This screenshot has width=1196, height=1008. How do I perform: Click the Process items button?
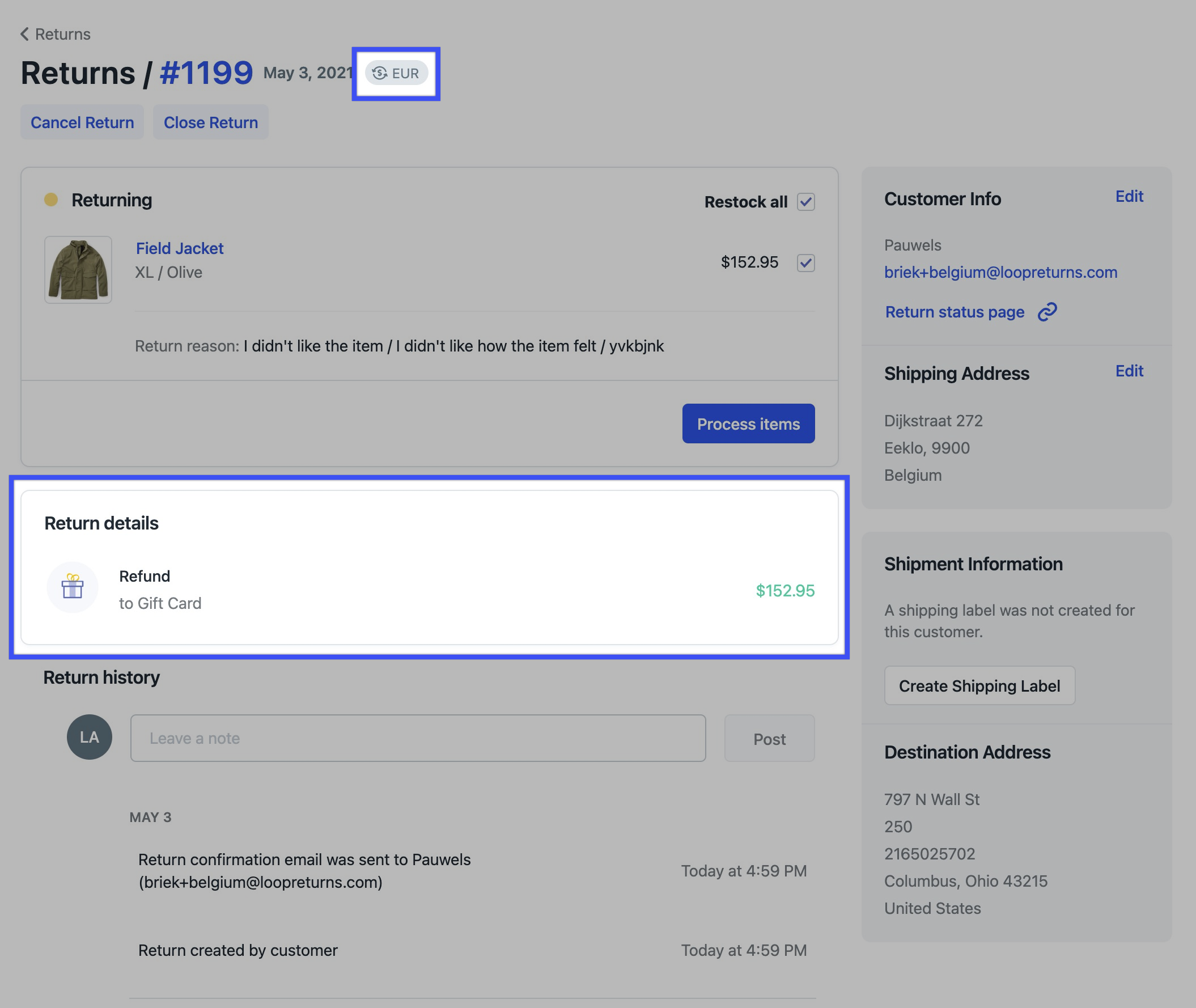[748, 423]
